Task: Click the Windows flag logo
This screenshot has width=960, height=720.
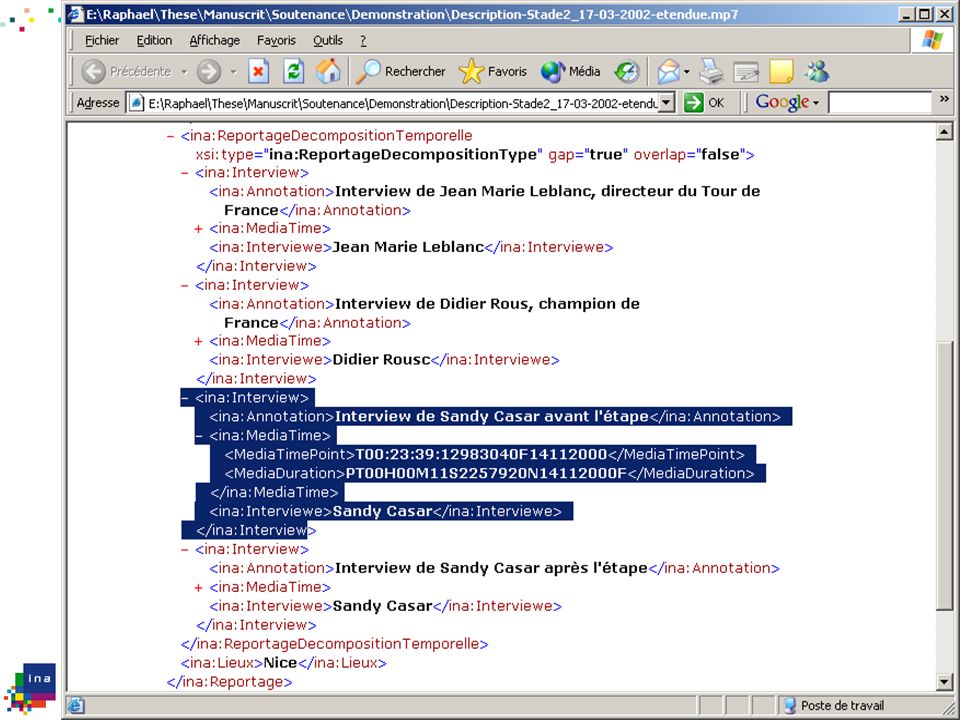Action: [932, 40]
